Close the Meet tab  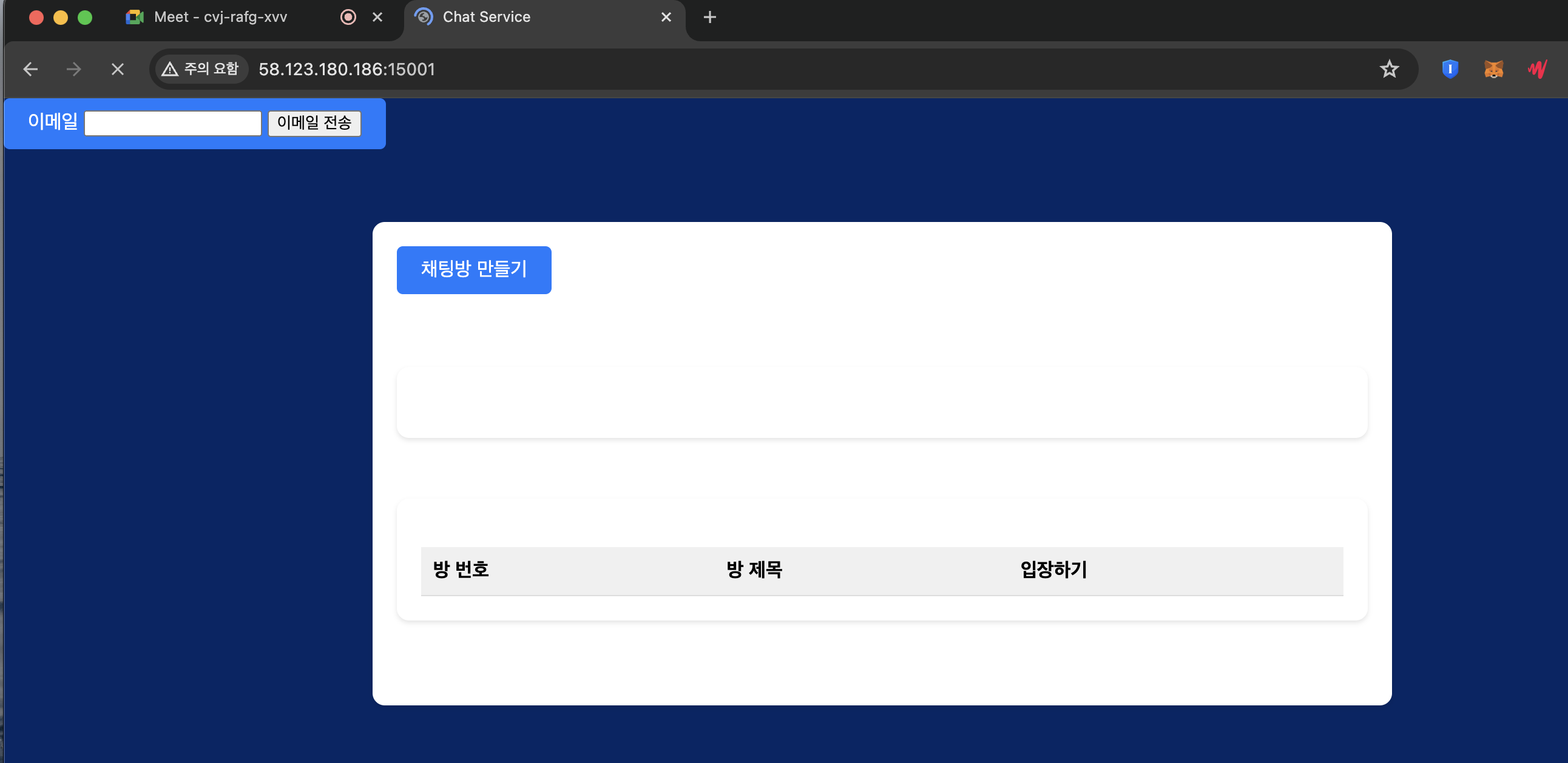377,17
